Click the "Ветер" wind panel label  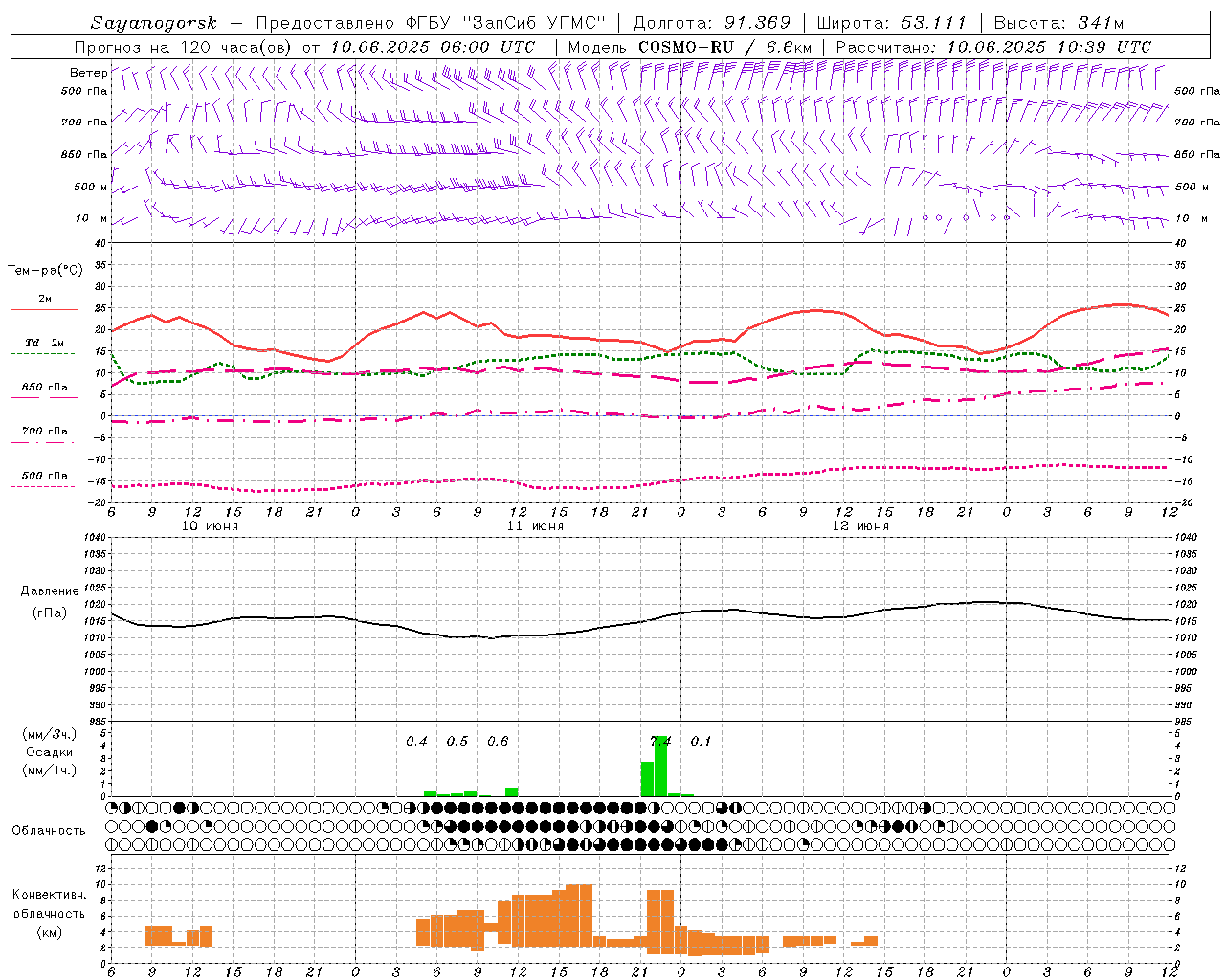tap(88, 73)
